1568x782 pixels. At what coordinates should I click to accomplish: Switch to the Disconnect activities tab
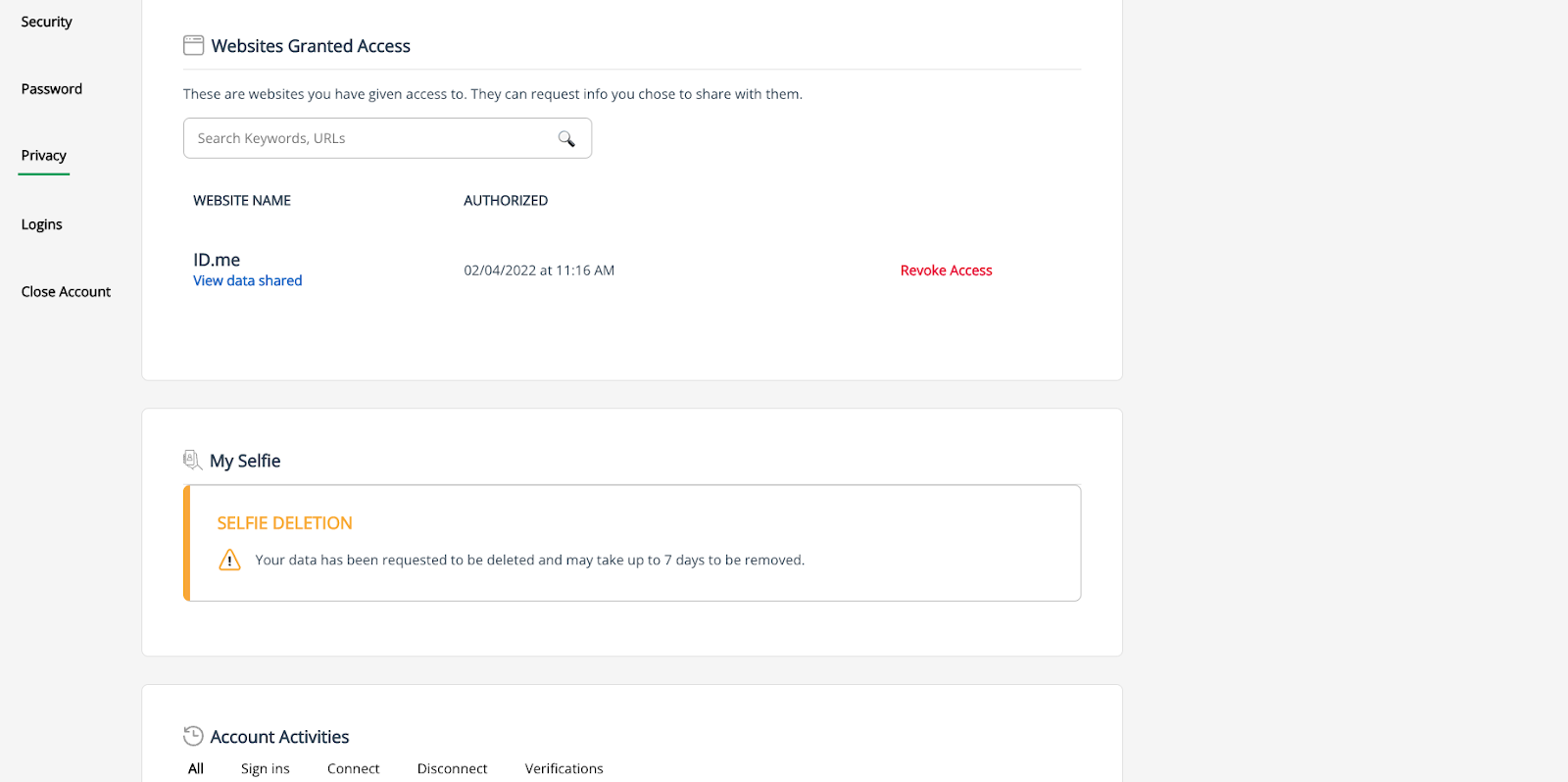click(x=453, y=768)
